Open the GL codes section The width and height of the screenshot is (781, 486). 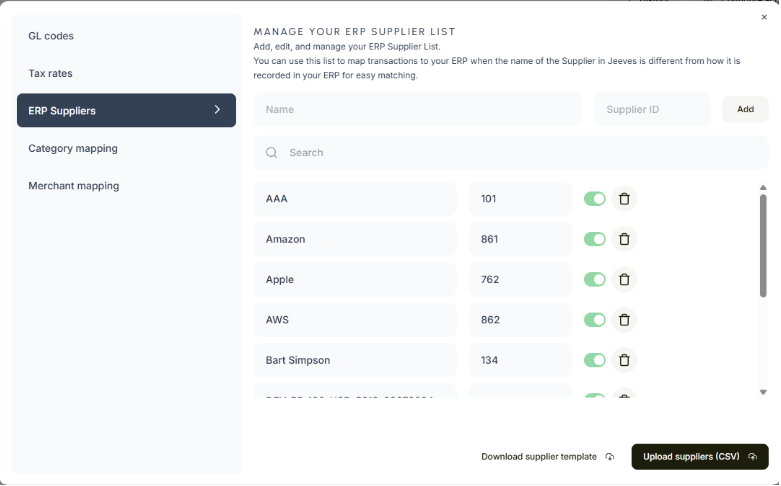point(51,36)
